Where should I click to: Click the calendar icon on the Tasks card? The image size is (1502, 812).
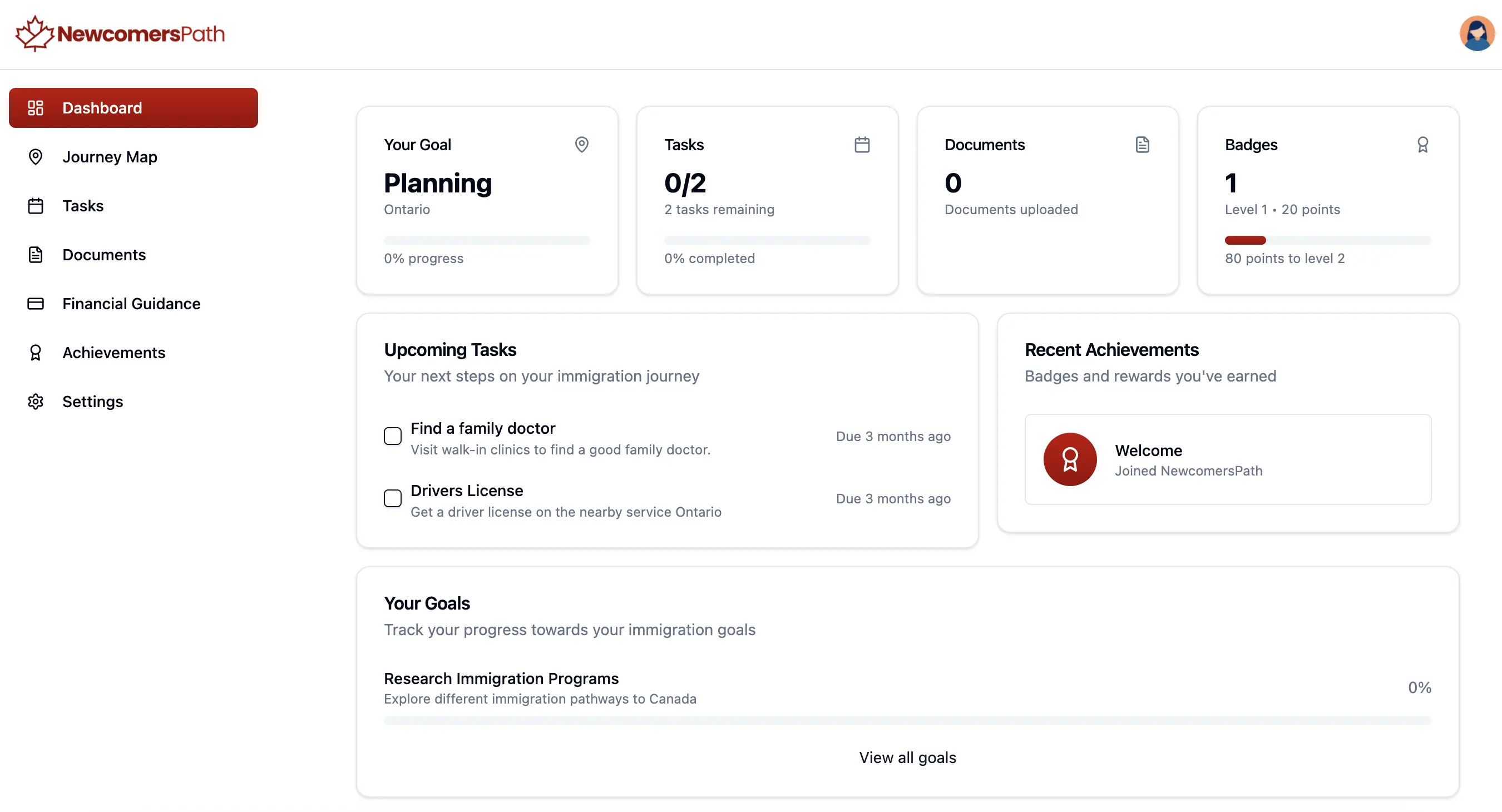[862, 145]
